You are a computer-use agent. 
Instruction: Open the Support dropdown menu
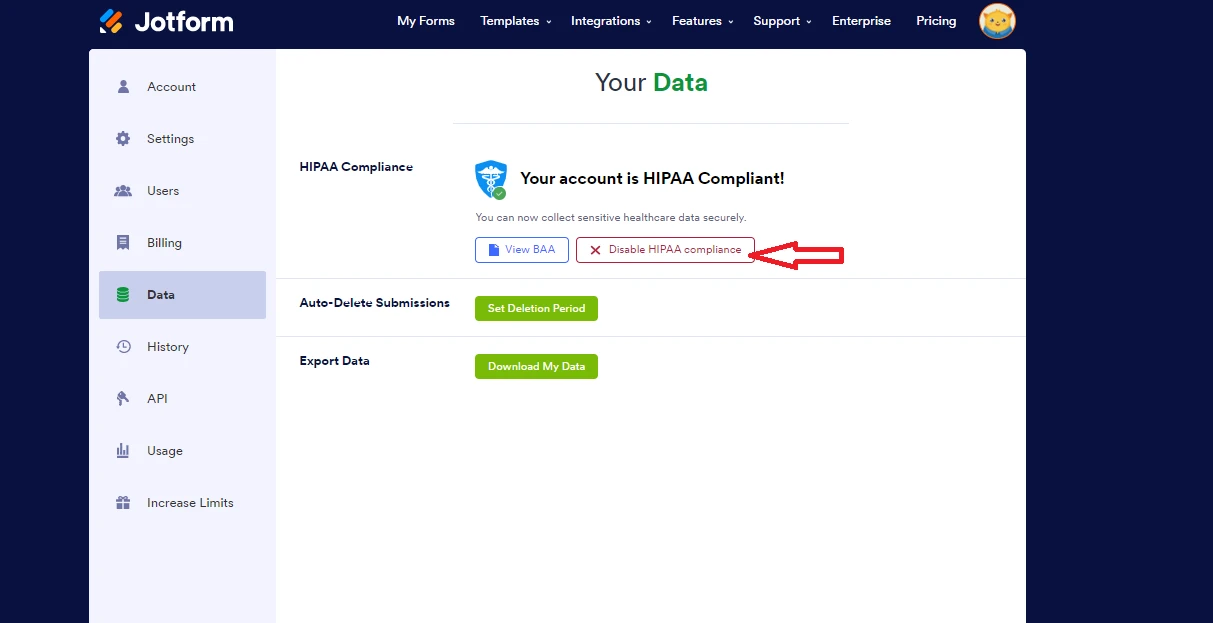(782, 21)
